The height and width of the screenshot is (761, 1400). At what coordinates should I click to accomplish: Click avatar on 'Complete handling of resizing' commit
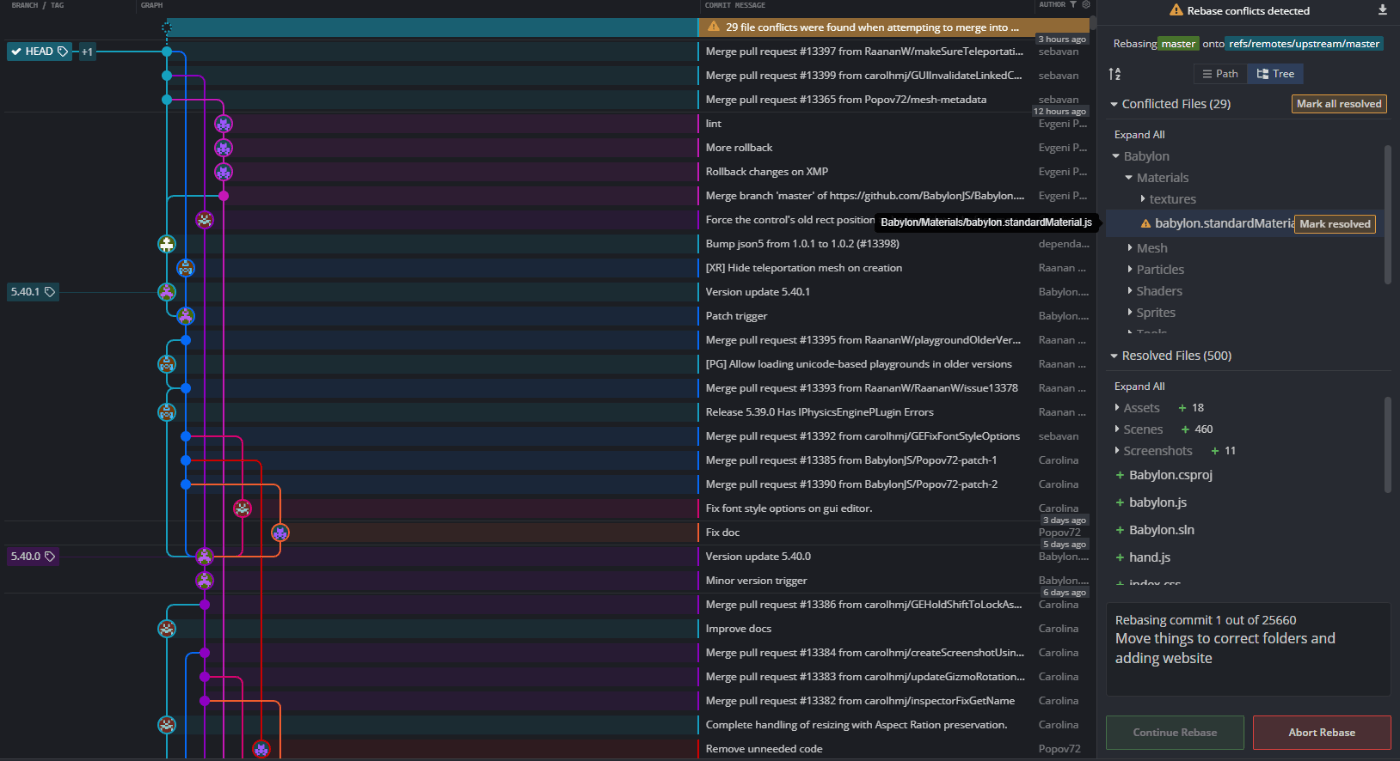pos(167,725)
